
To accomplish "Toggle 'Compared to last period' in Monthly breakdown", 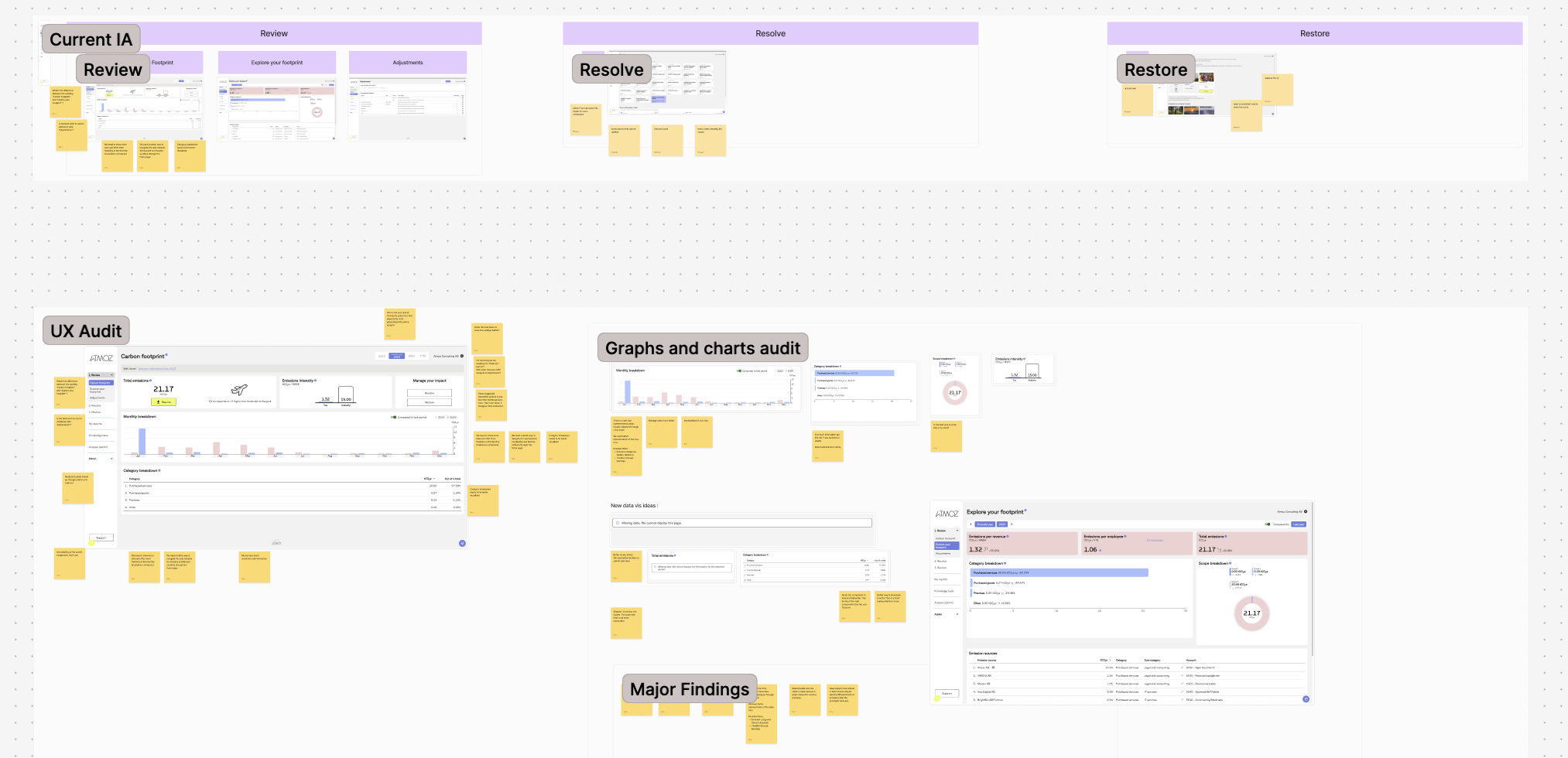I will (394, 417).
